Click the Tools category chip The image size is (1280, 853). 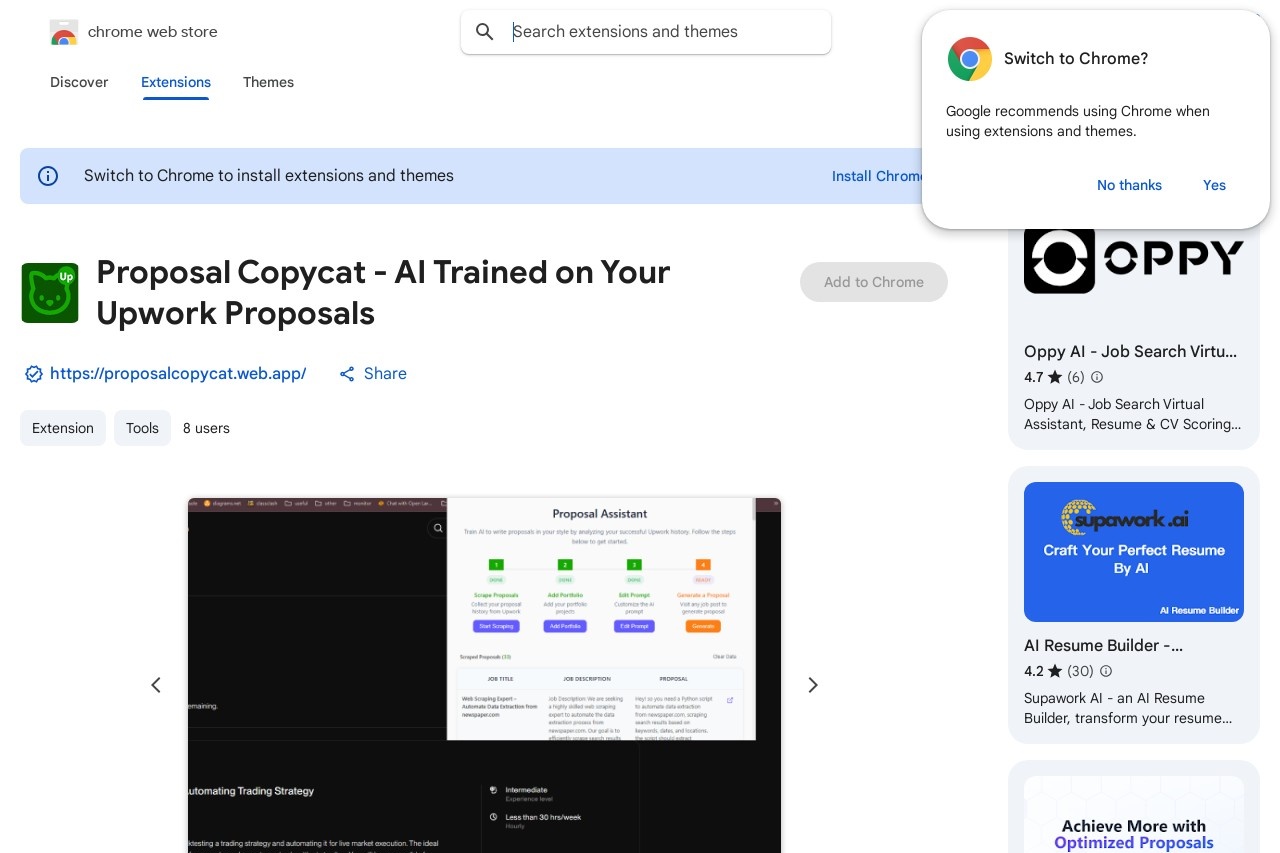pyautogui.click(x=142, y=428)
